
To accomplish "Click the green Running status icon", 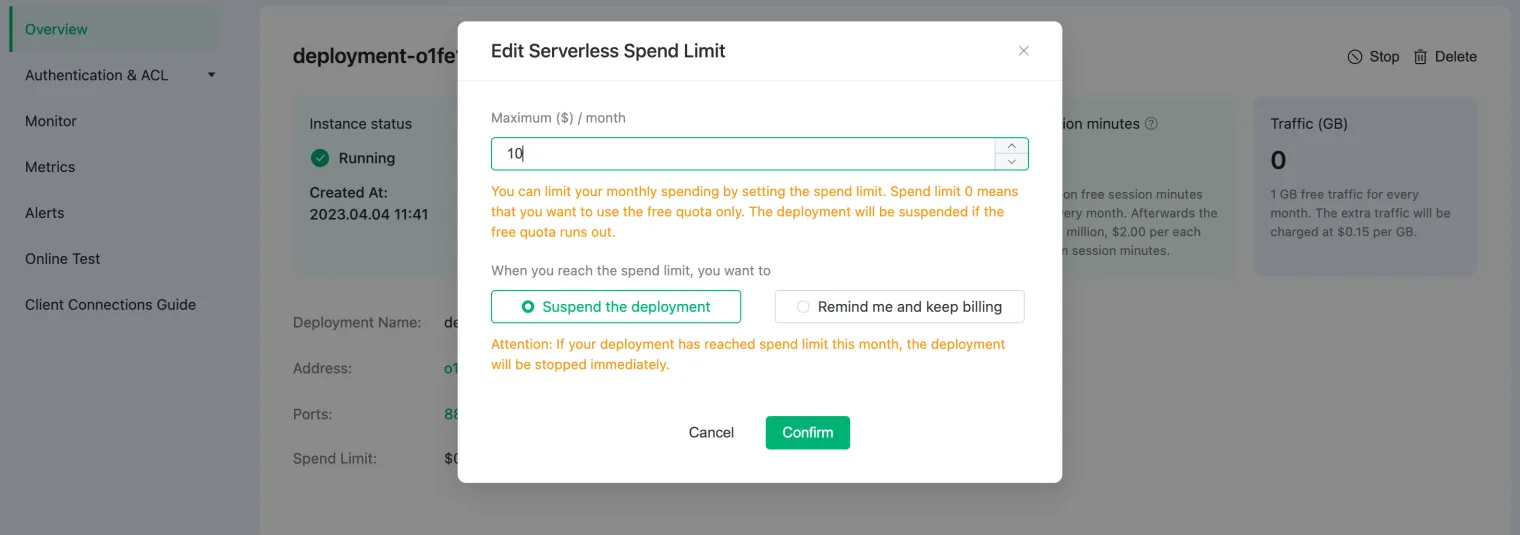I will click(x=320, y=158).
